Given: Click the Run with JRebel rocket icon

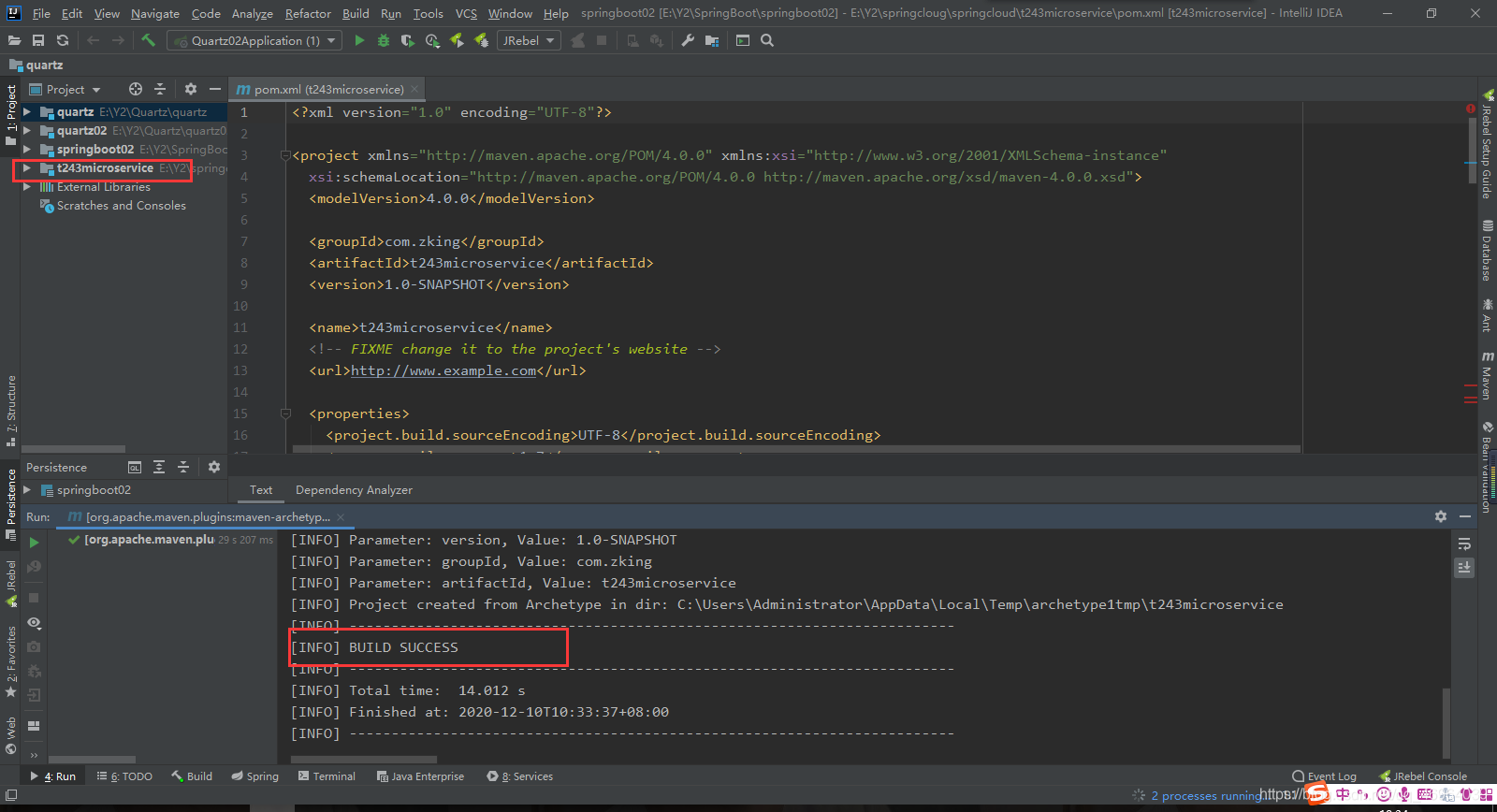Looking at the screenshot, I should click(x=457, y=40).
